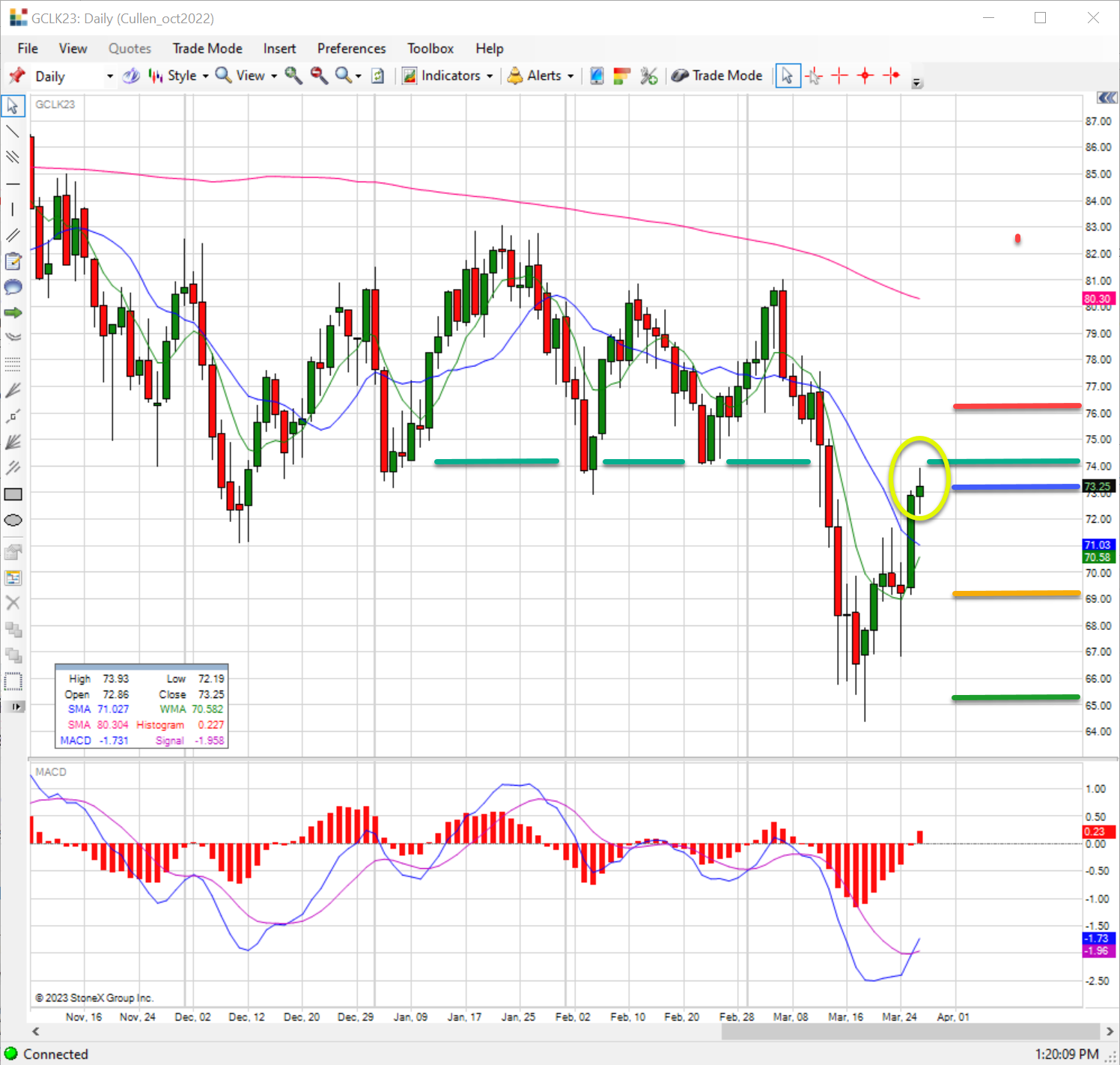
Task: Open the Insert menu
Action: click(x=279, y=49)
